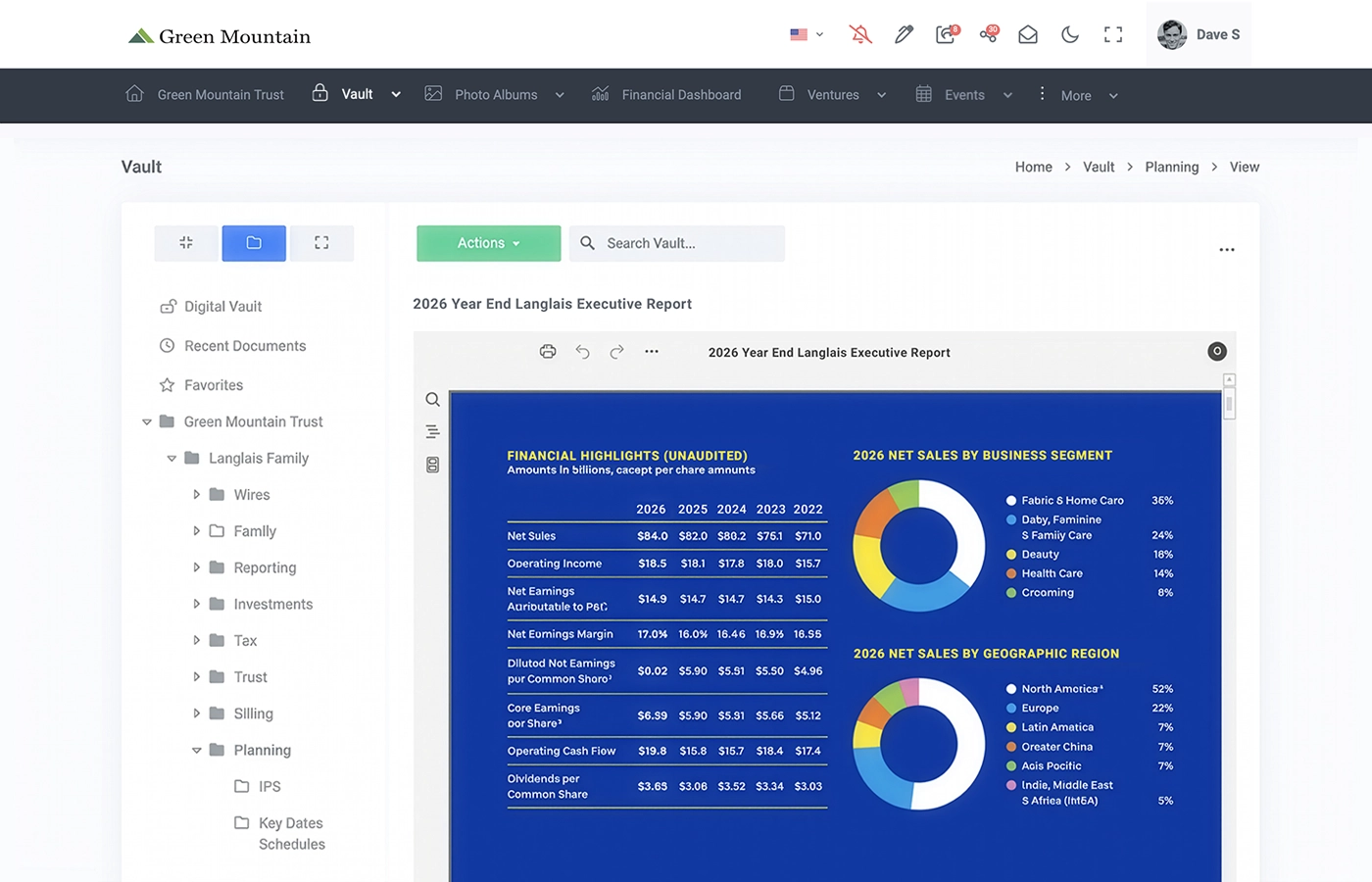Open the Ventures menu
This screenshot has height=882, width=1372.
833,95
